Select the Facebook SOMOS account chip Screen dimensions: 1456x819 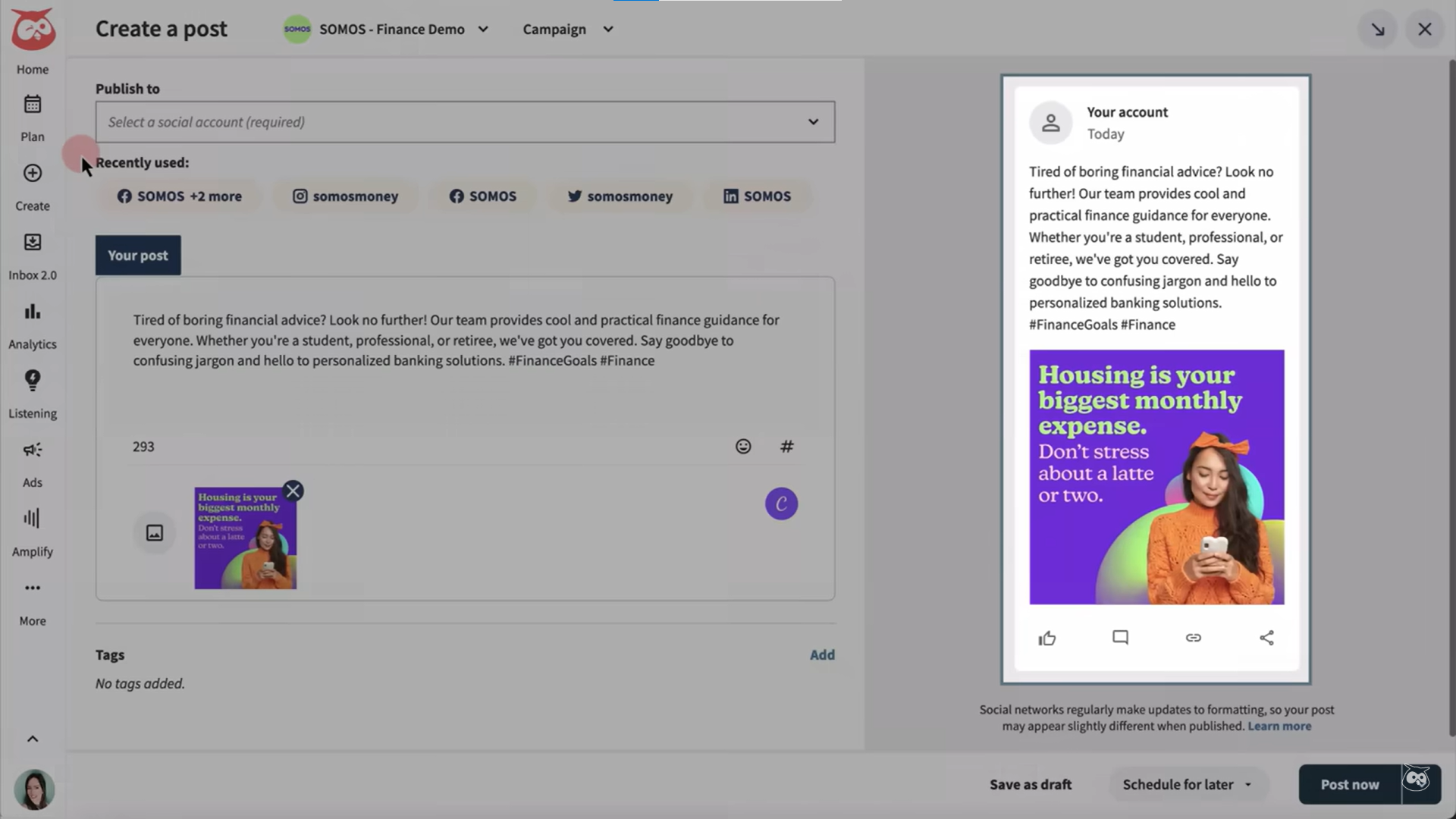[482, 196]
